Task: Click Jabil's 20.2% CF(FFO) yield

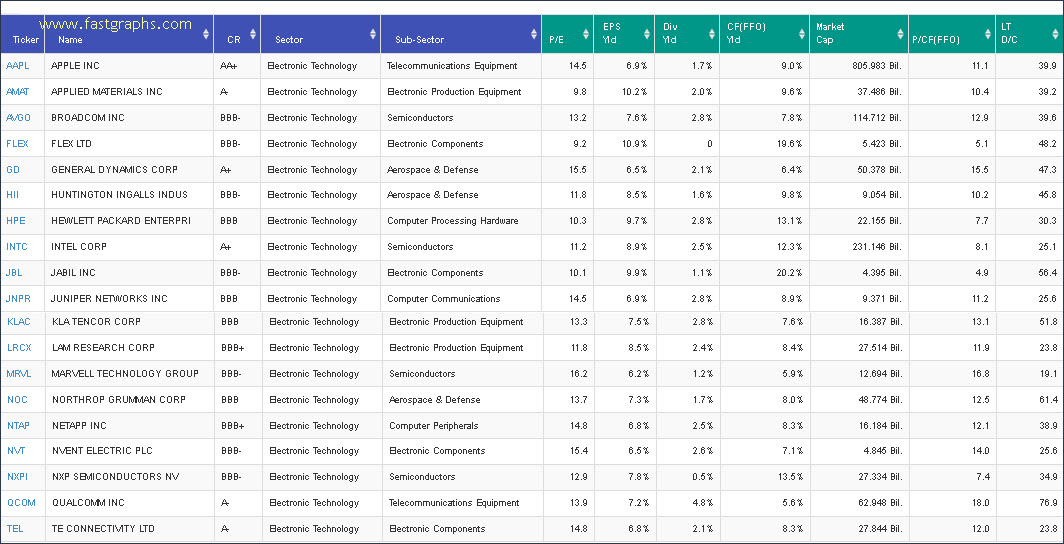Action: pyautogui.click(x=791, y=273)
